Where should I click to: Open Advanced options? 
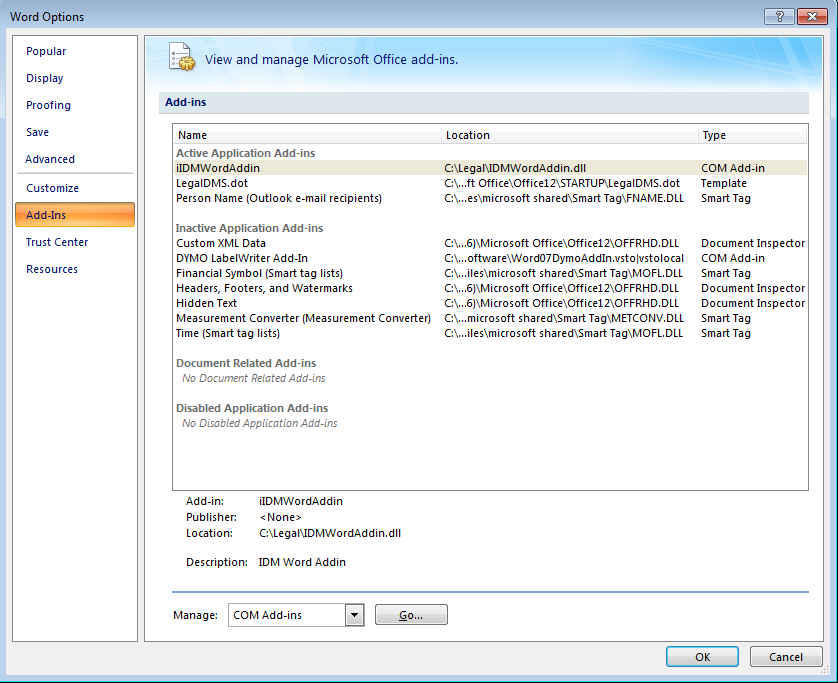[x=50, y=159]
